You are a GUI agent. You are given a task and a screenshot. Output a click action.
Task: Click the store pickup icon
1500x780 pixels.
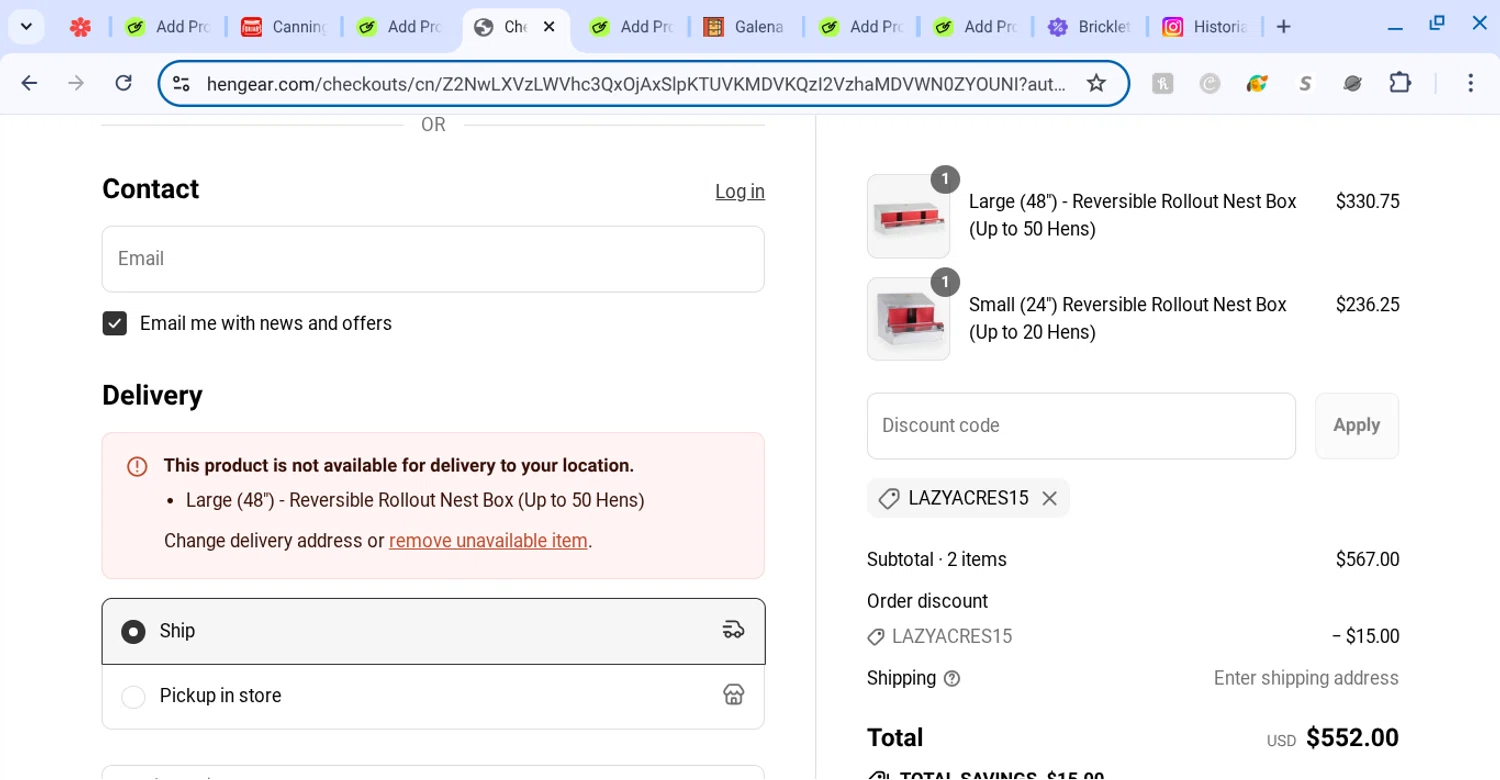pyautogui.click(x=734, y=695)
